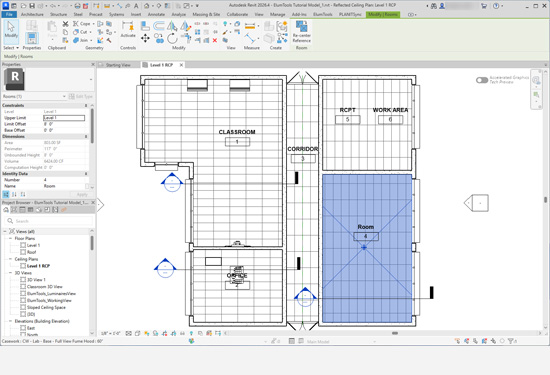
Task: Toggle the Sloped Ceiling Space checkbox
Action: pos(23,307)
